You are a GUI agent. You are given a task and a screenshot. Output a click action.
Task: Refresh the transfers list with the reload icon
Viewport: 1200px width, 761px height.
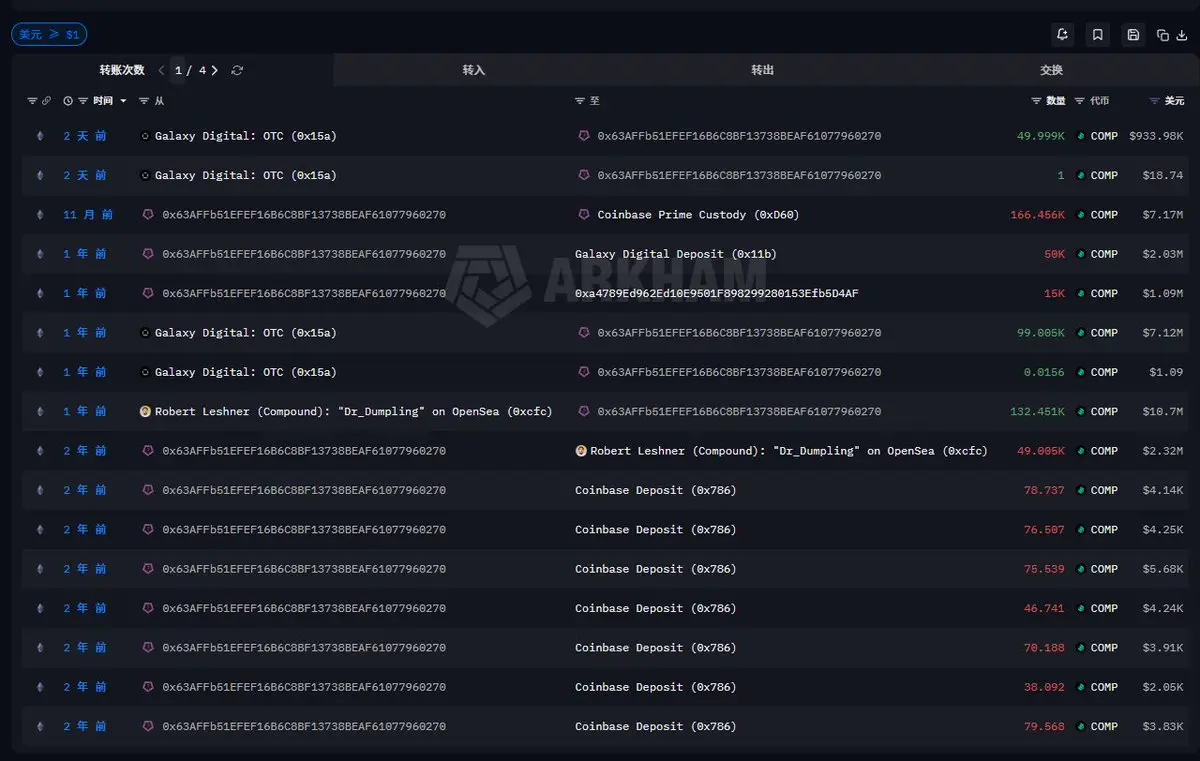[237, 70]
